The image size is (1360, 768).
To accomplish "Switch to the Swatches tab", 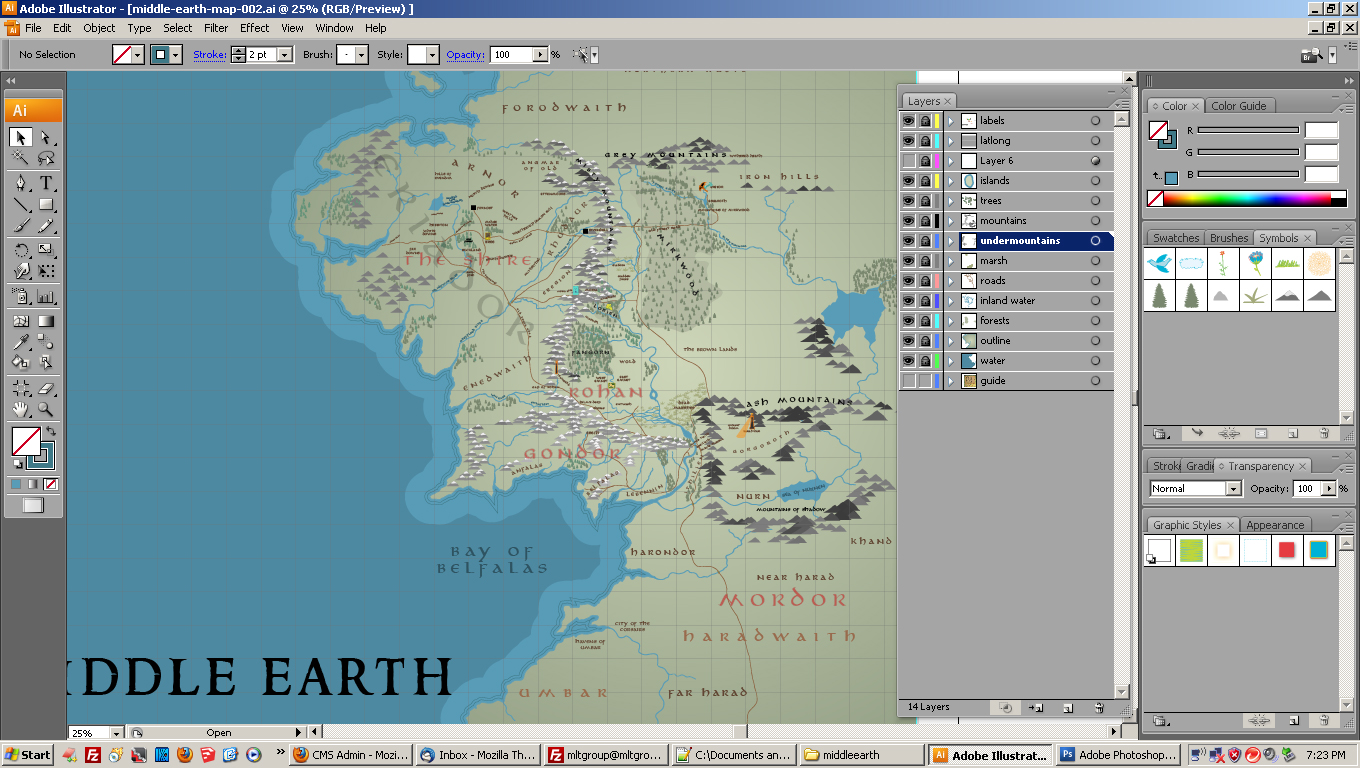I will 1176,238.
